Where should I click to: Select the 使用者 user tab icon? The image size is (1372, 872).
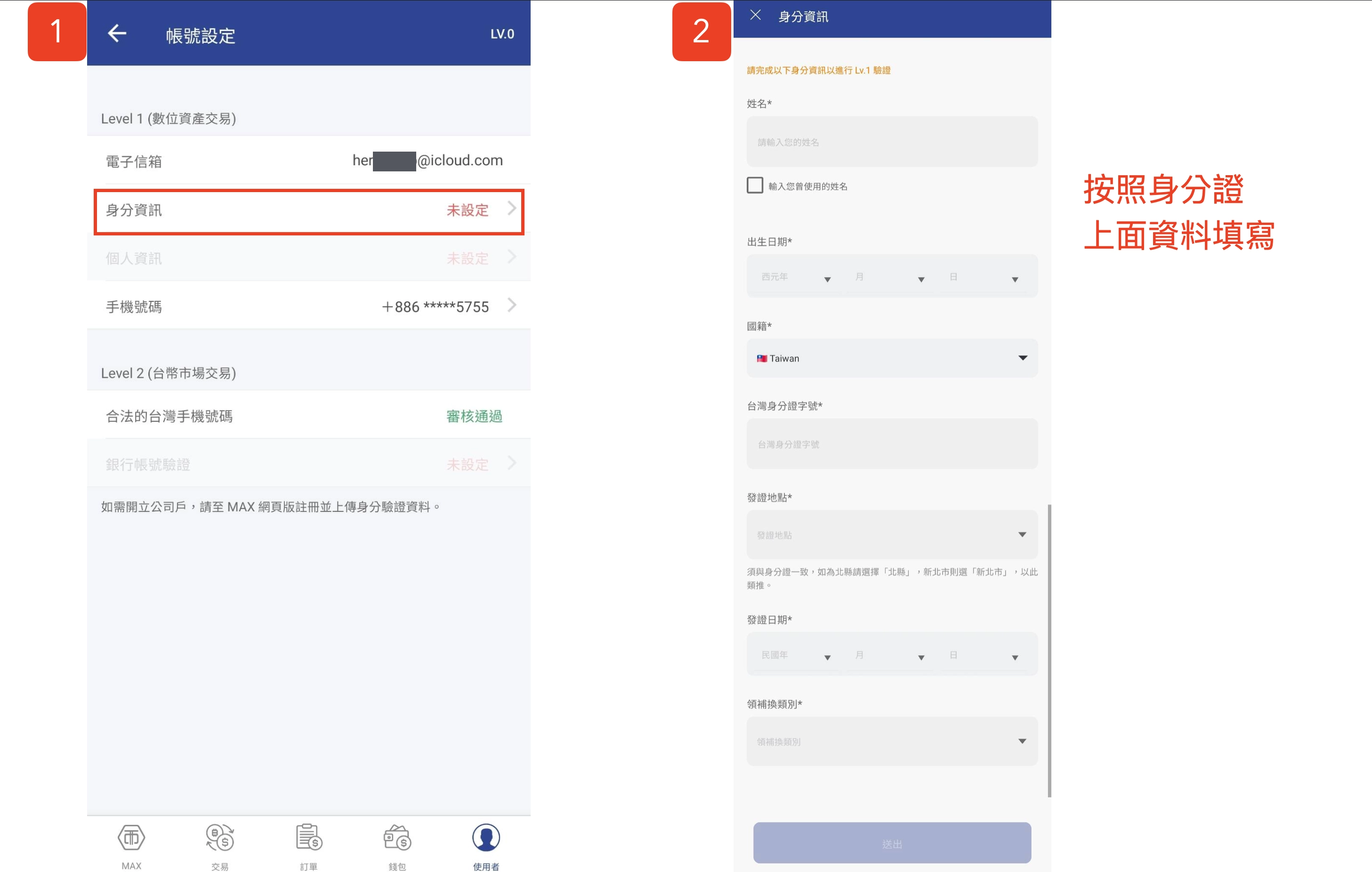coord(486,838)
